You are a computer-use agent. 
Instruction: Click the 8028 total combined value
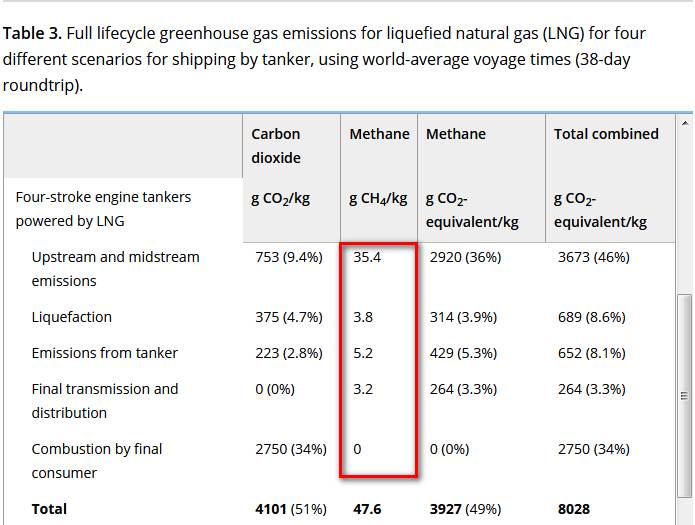[x=574, y=509]
